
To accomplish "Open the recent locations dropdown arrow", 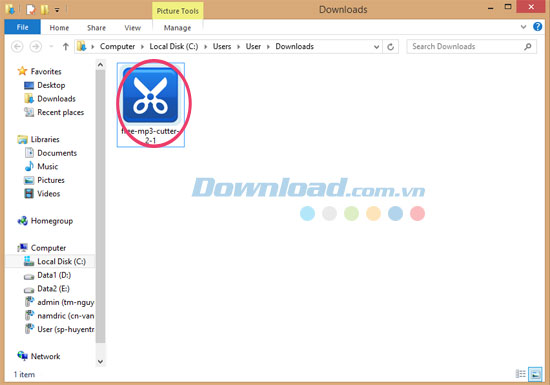I will [51, 46].
